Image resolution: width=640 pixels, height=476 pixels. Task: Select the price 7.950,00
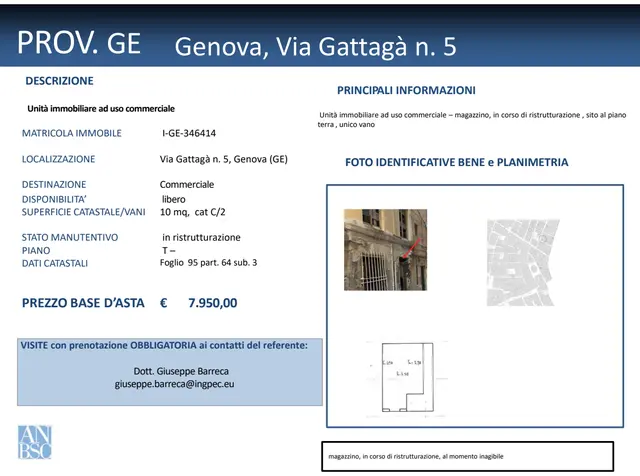coord(213,303)
